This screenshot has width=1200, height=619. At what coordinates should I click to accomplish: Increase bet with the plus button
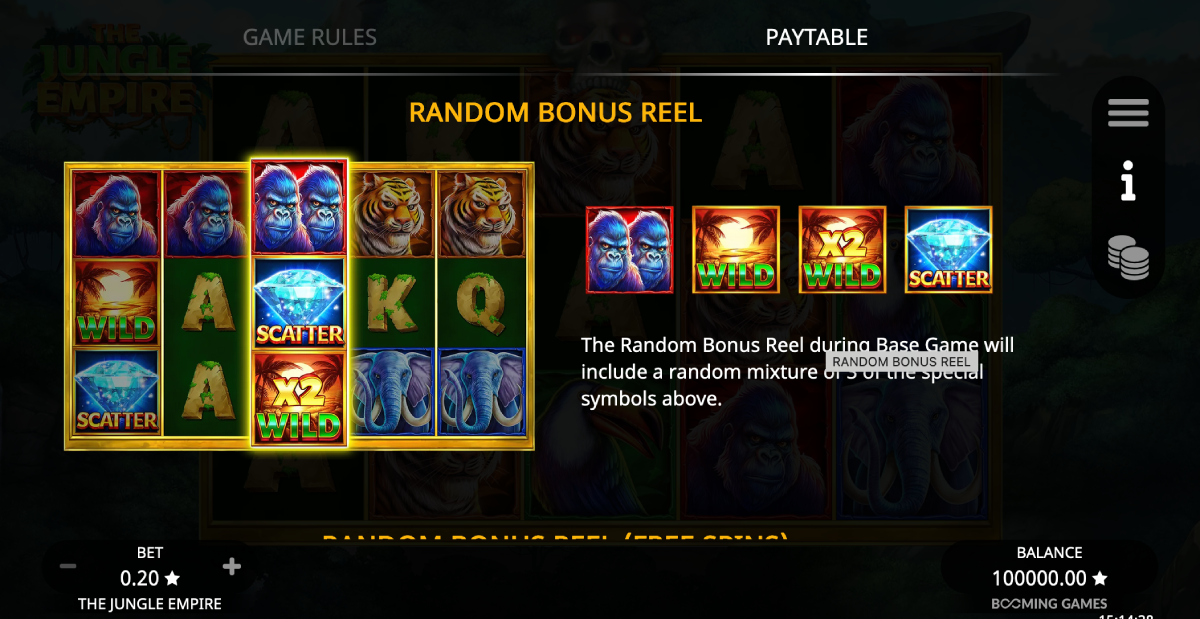pos(232,567)
